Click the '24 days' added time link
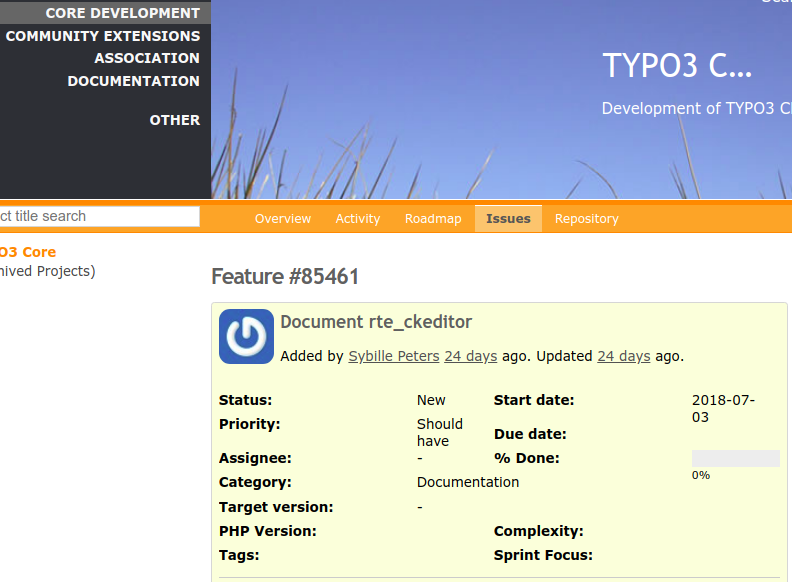Screen dimensions: 792x582 pyautogui.click(x=471, y=356)
